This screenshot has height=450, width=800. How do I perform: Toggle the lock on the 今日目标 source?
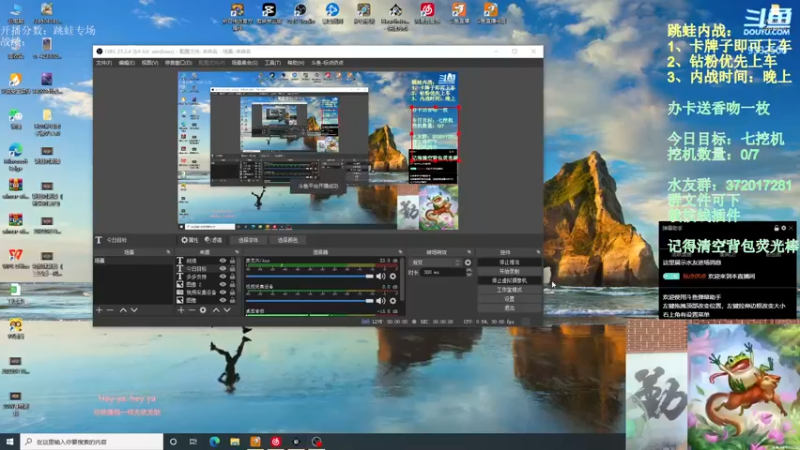(x=233, y=268)
